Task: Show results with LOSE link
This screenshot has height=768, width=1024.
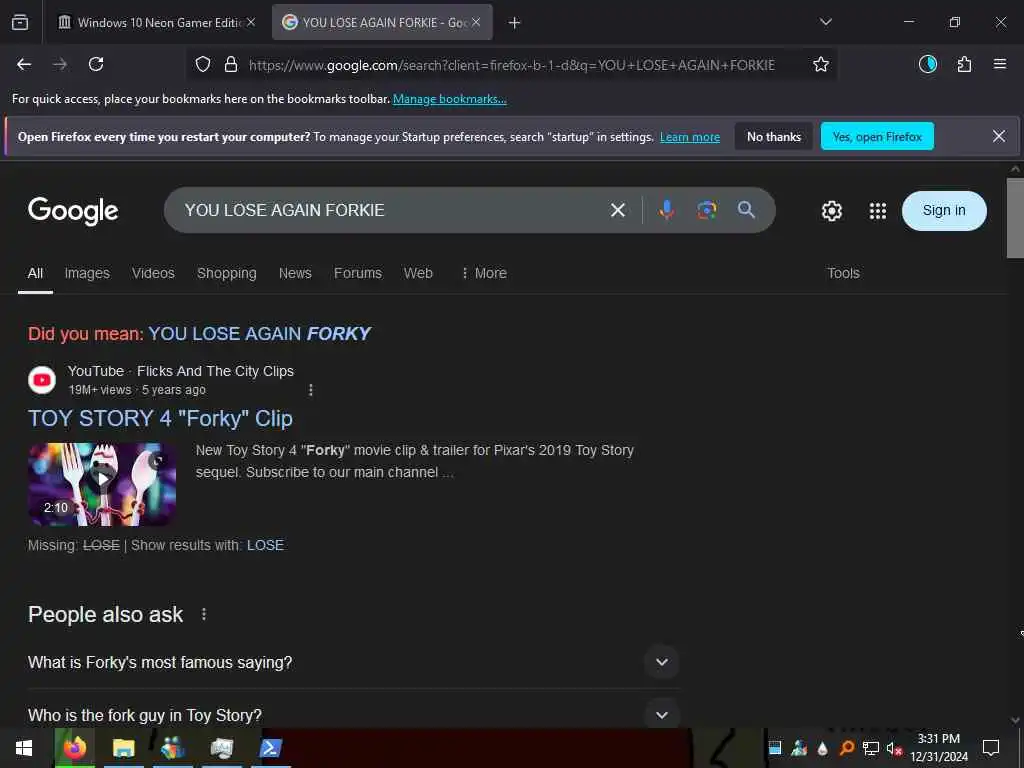Action: [265, 545]
